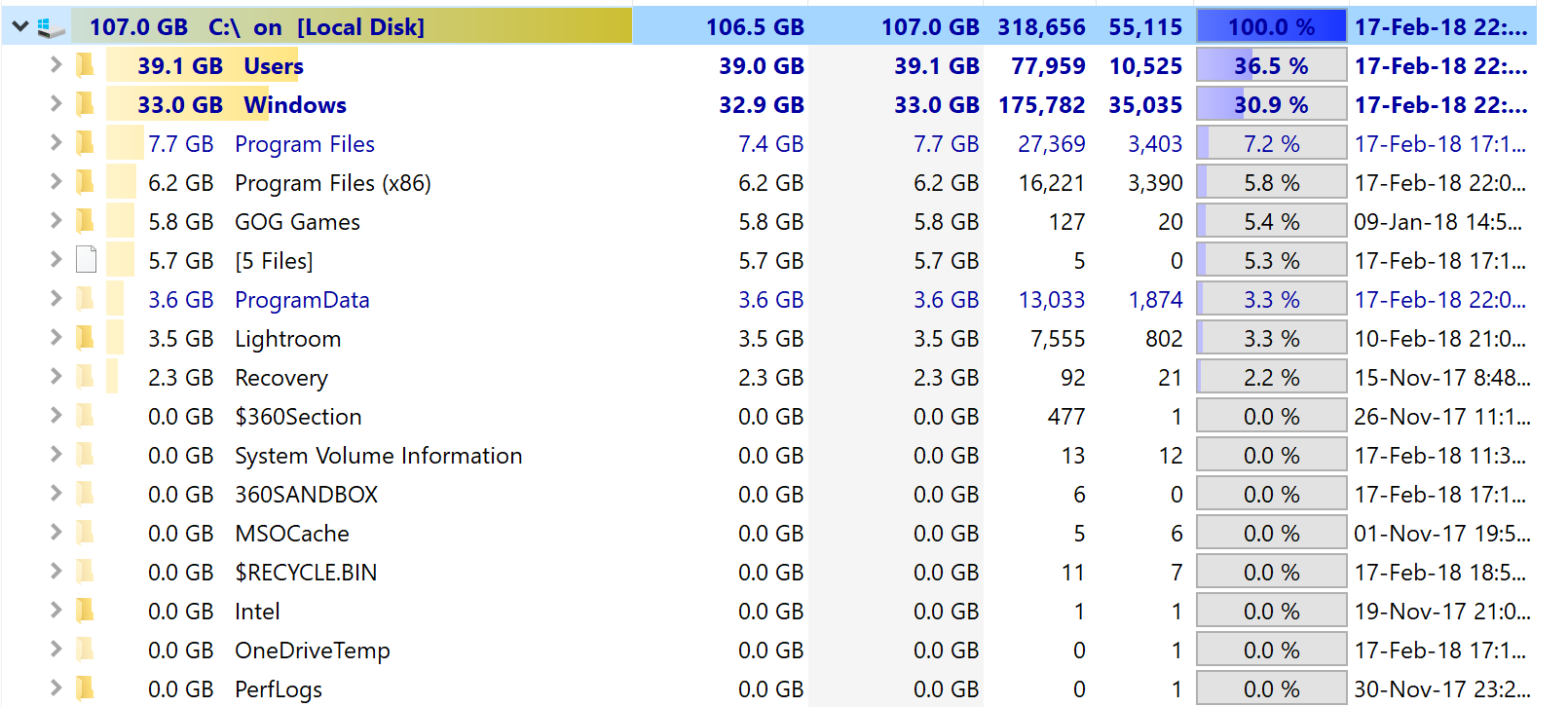Expand the ProgramData folder
1568x707 pixels.
56,299
